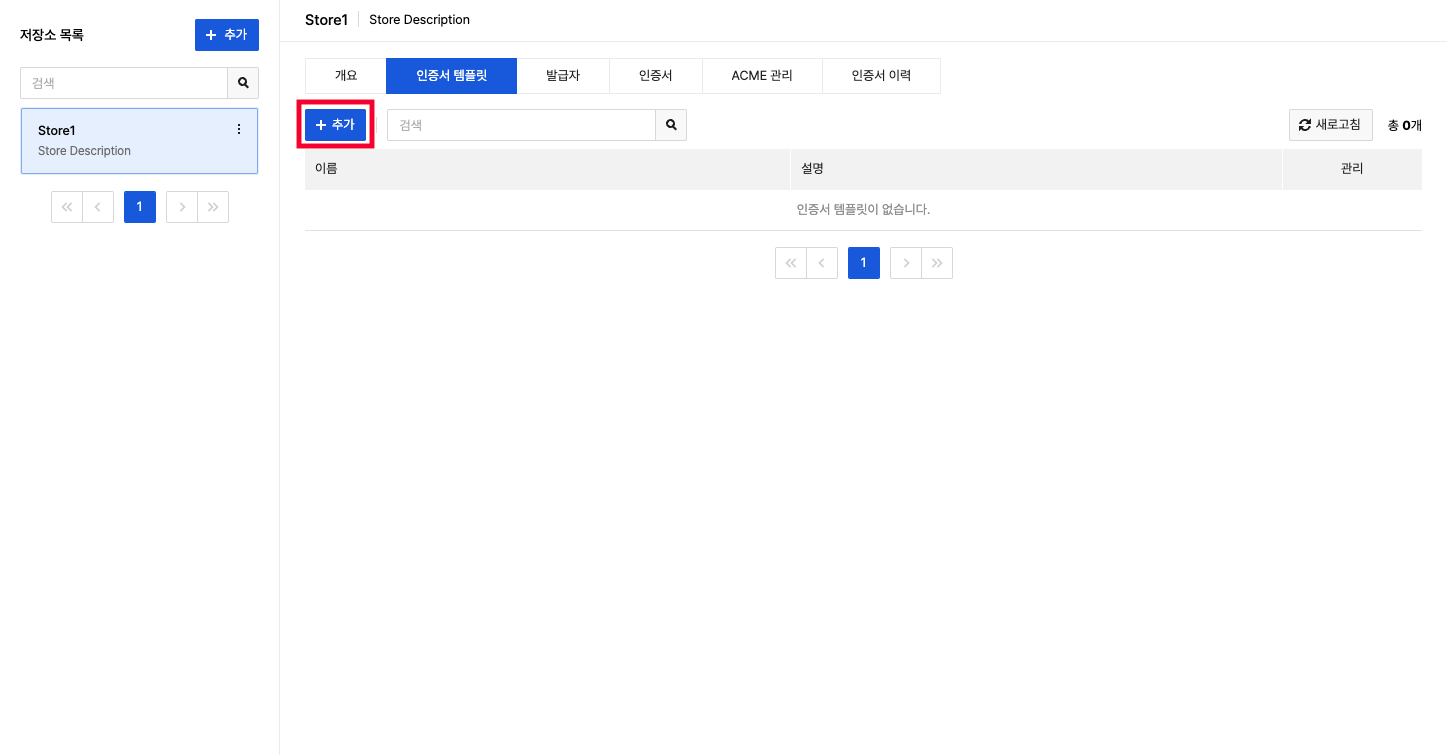
Task: Open Store1 three-dot options menu
Action: (238, 129)
